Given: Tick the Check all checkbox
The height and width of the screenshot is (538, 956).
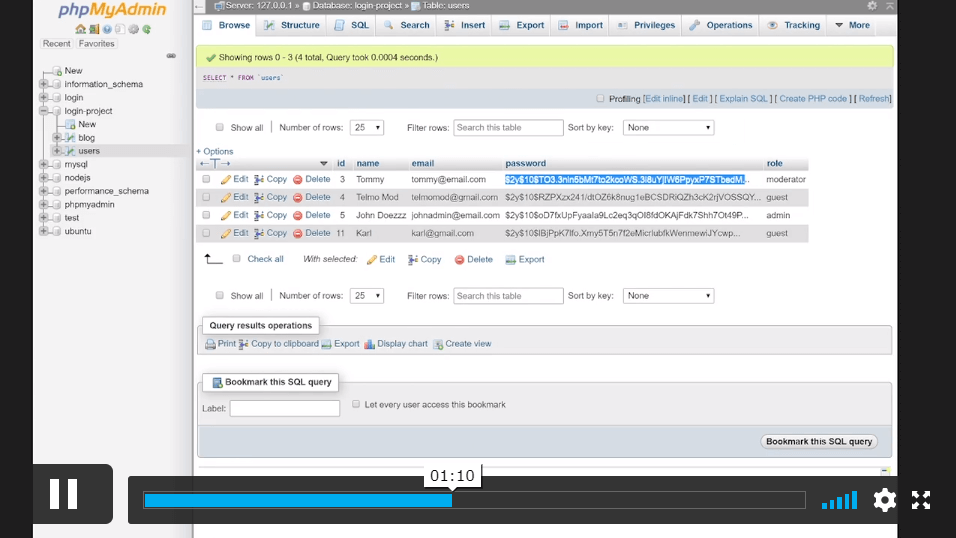Looking at the screenshot, I should tap(237, 259).
